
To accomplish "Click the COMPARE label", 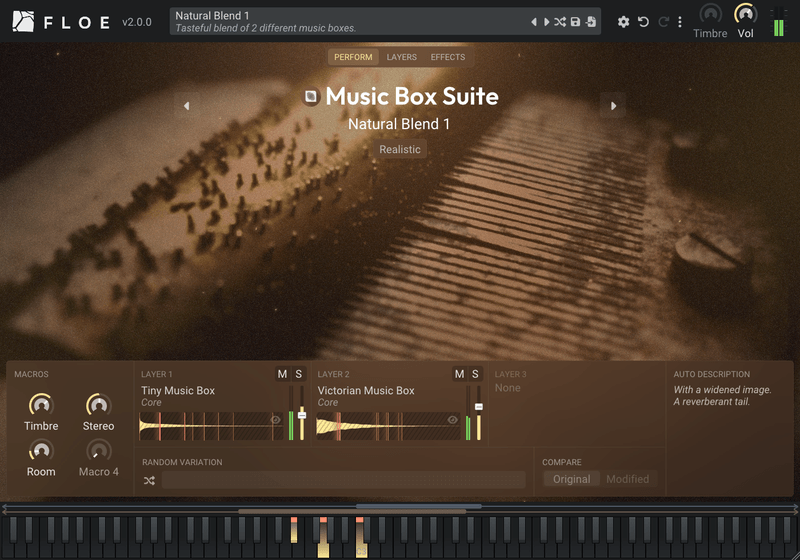I will tap(562, 462).
